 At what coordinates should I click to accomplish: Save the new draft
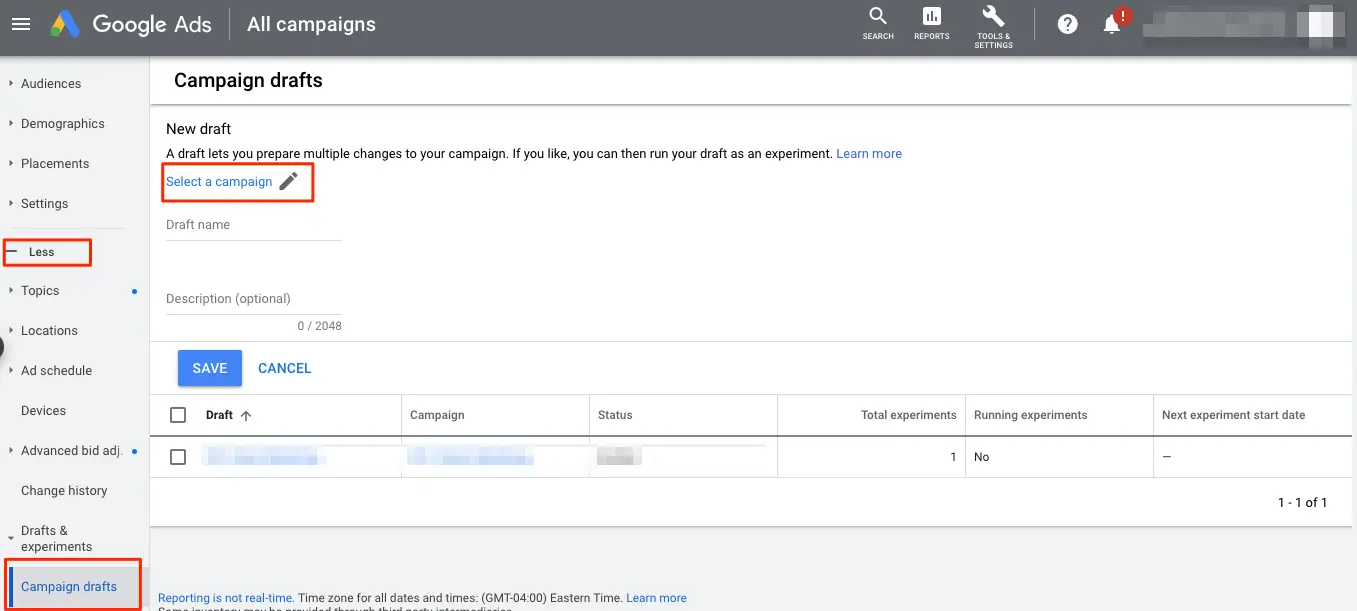pos(209,368)
